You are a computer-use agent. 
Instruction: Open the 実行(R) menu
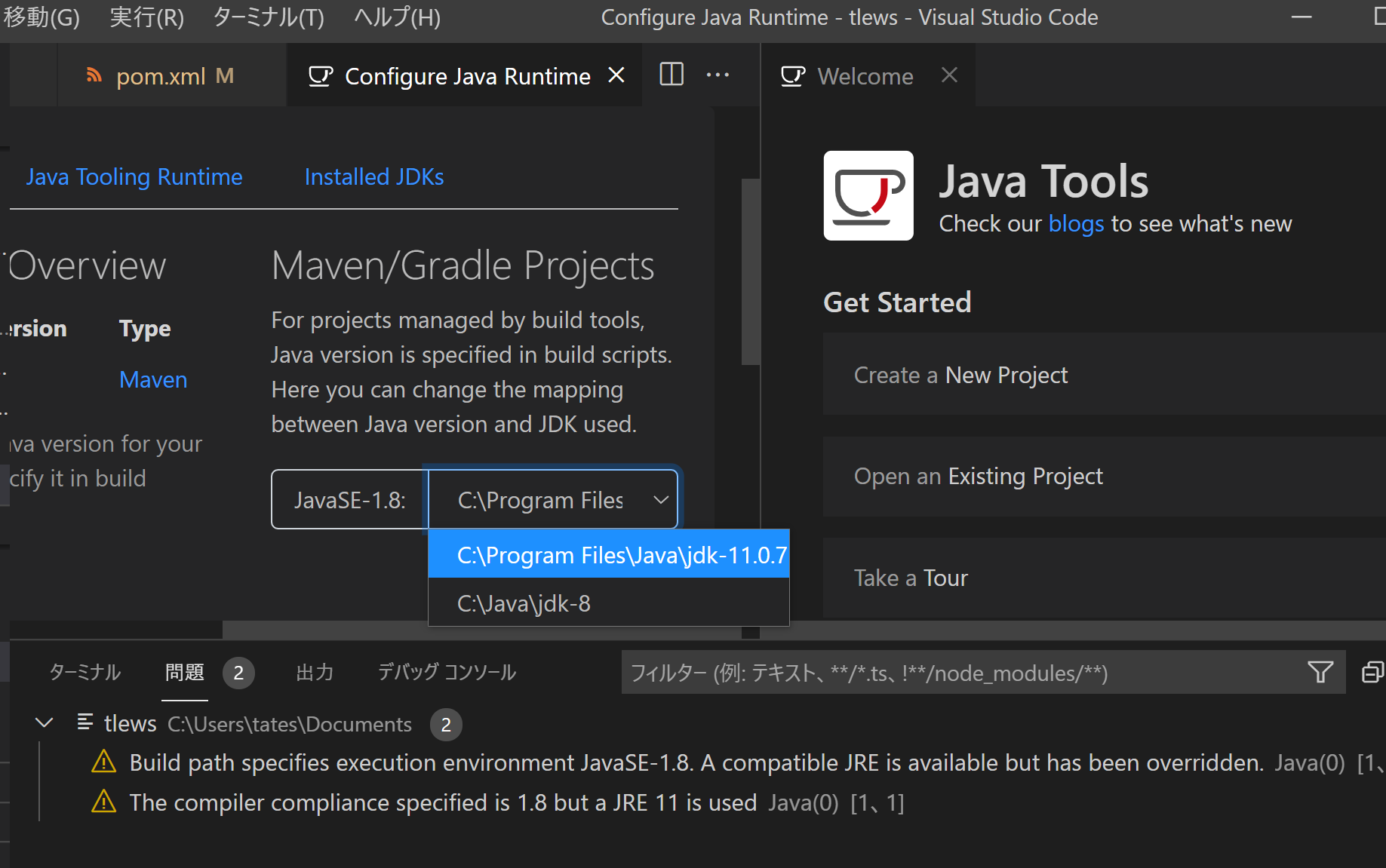(146, 17)
